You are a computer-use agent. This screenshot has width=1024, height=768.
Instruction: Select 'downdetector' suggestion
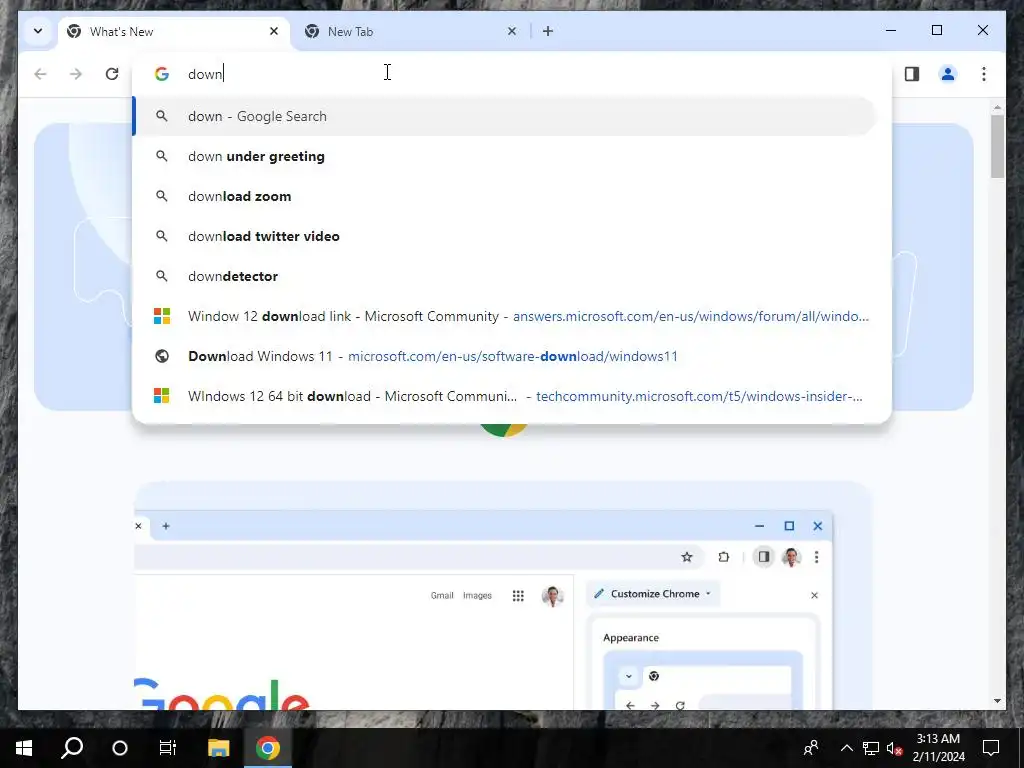point(504,276)
